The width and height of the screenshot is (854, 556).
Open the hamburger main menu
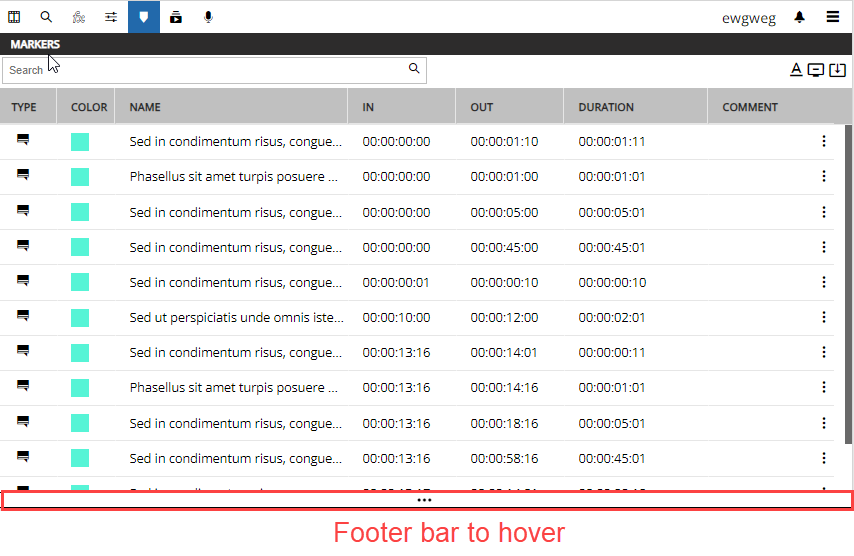833,17
